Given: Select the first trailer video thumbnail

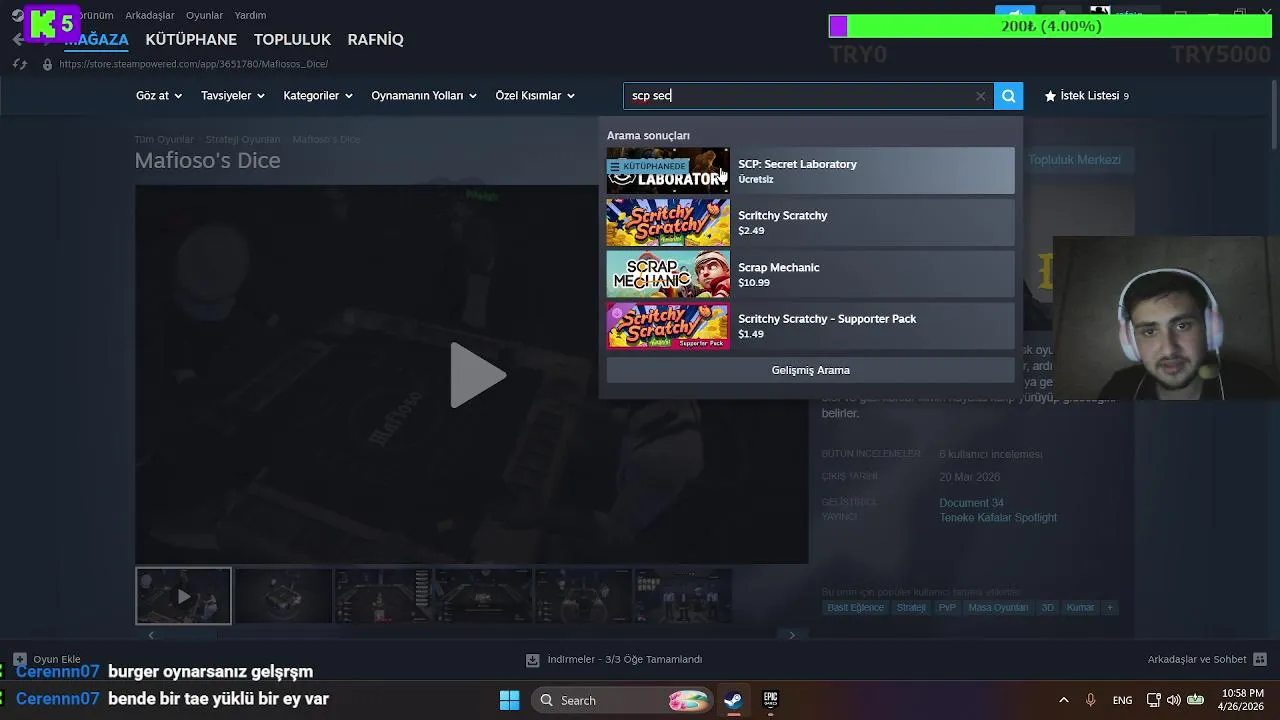Looking at the screenshot, I should pyautogui.click(x=183, y=596).
